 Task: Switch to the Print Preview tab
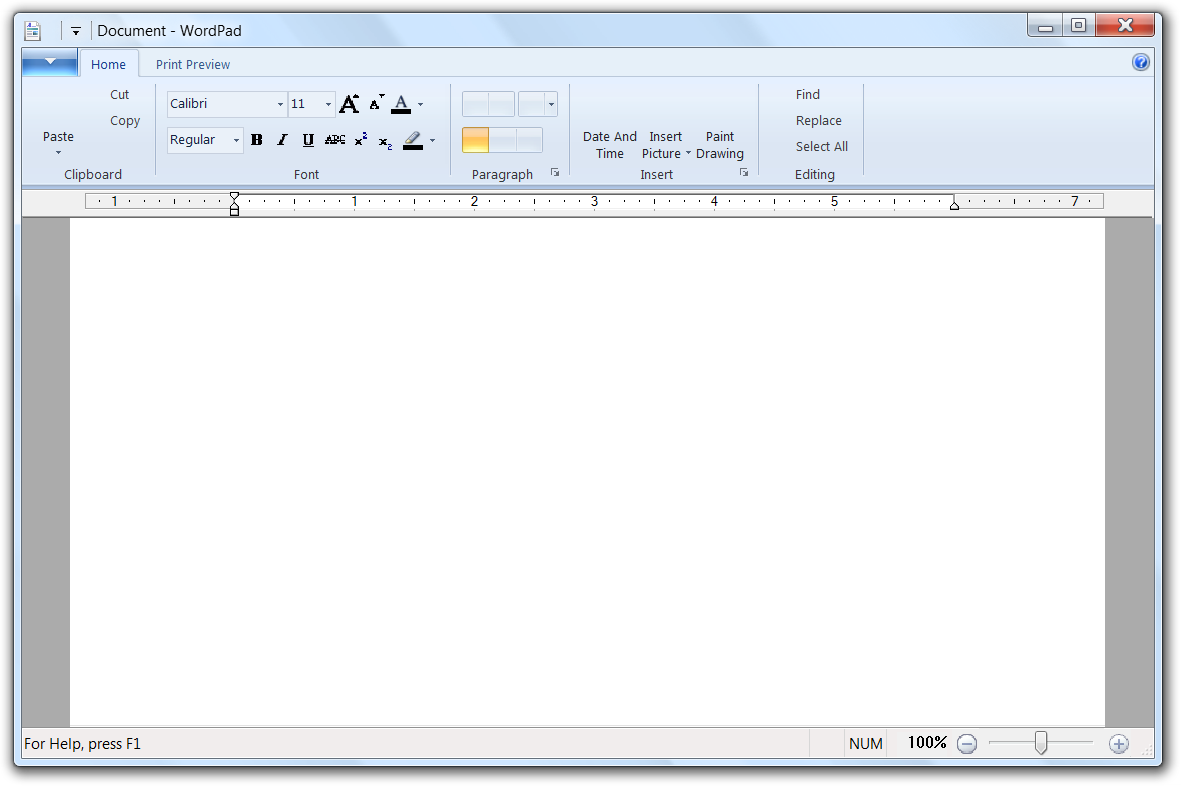tap(193, 65)
